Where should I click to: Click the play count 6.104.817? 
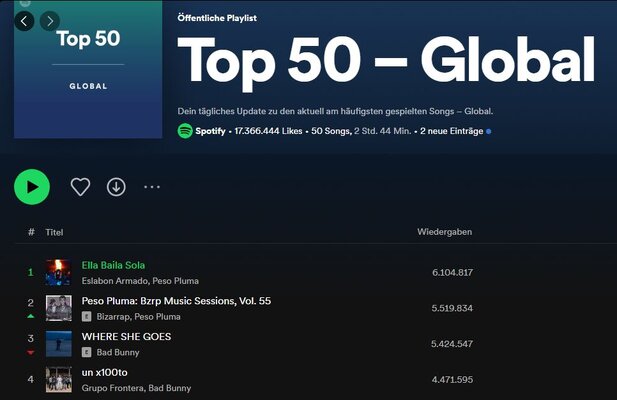[453, 272]
